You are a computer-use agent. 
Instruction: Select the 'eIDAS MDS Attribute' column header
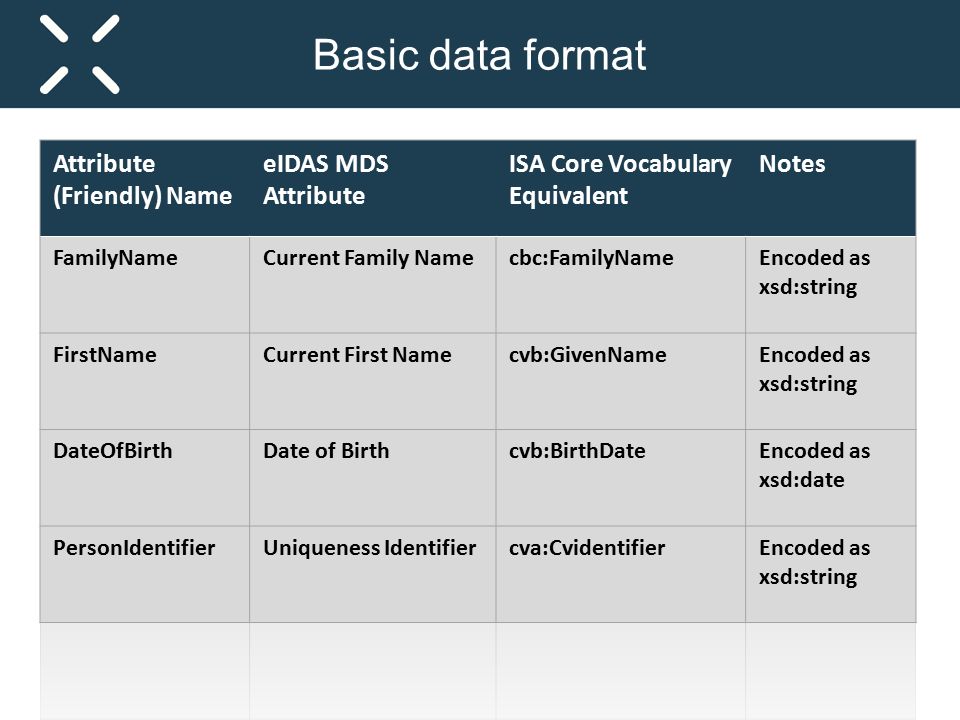[x=373, y=188]
